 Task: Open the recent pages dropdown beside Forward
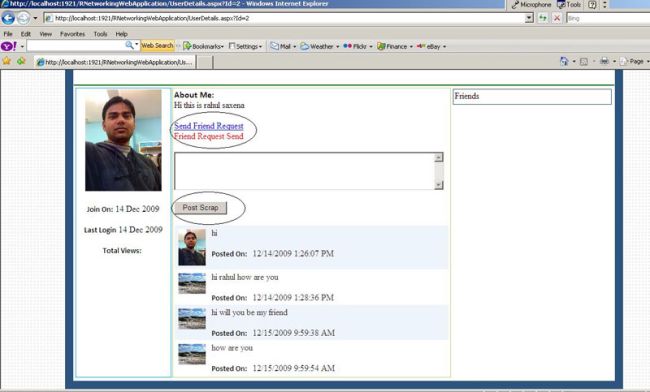(x=35, y=18)
